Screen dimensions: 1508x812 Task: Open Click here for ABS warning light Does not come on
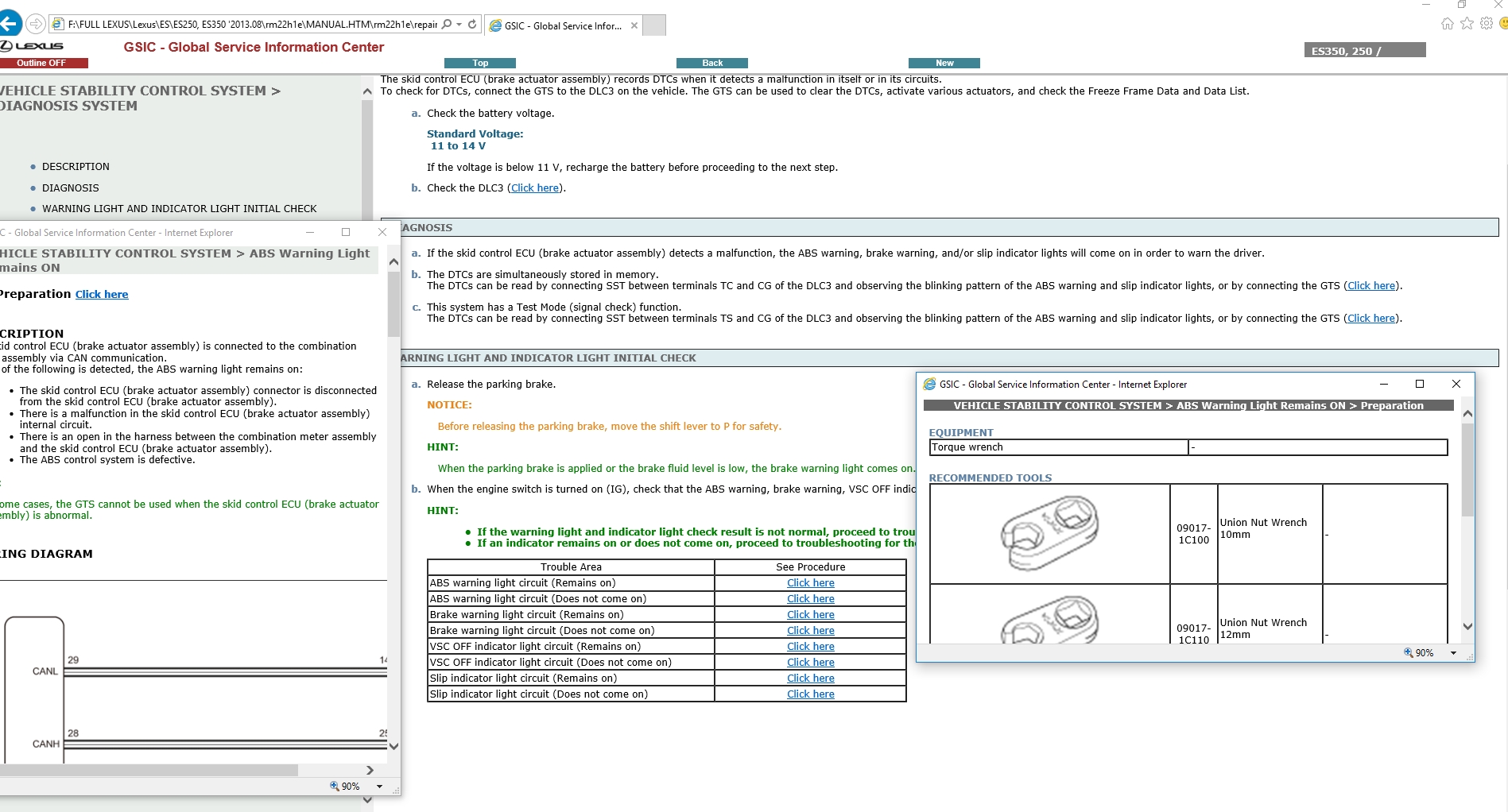pos(811,599)
